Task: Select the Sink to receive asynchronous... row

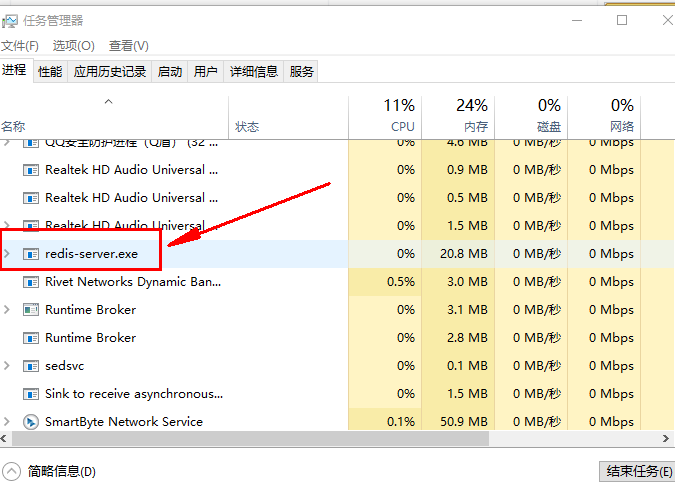Action: coord(338,394)
